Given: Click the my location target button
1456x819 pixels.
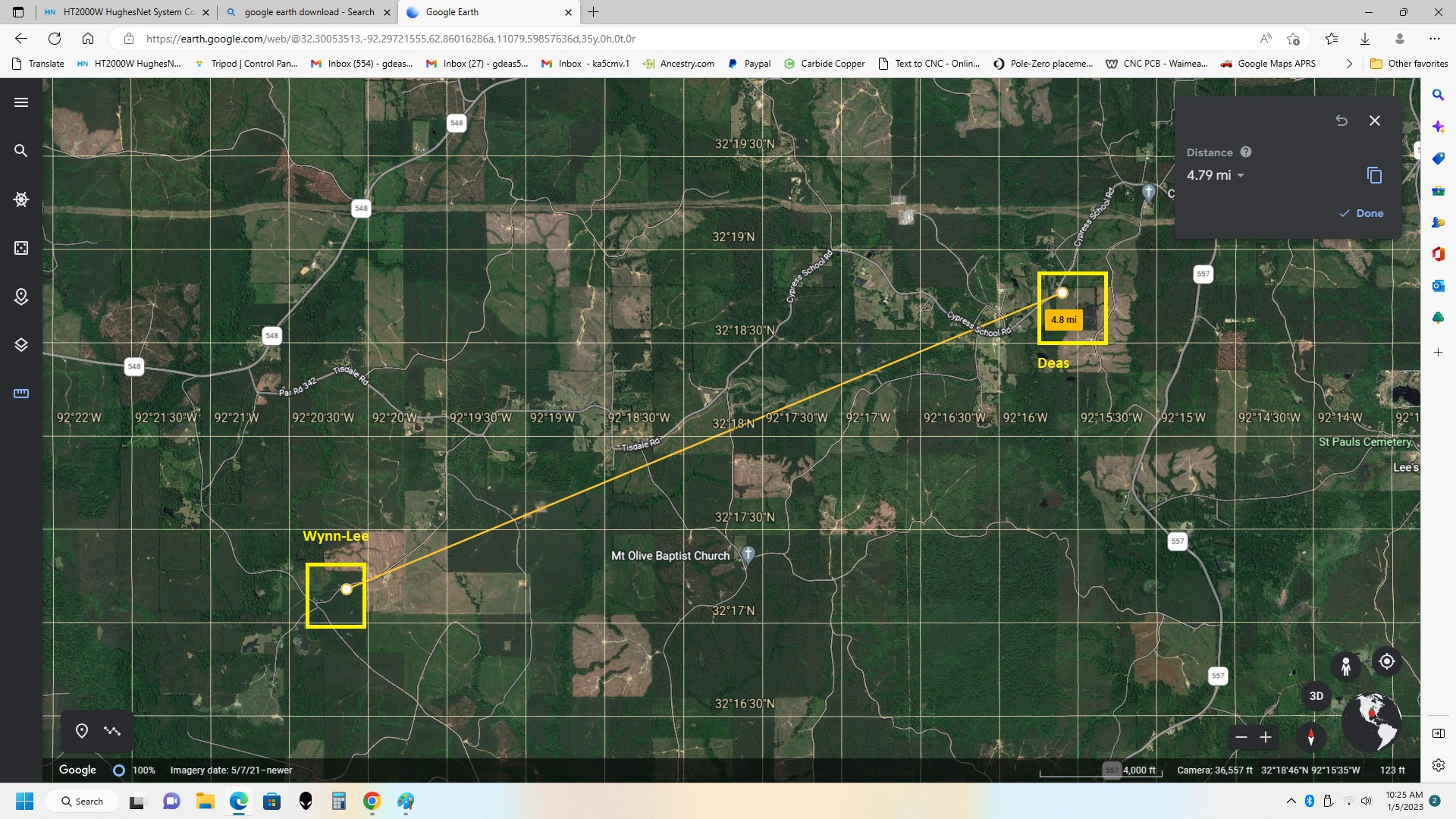Looking at the screenshot, I should 1387,661.
